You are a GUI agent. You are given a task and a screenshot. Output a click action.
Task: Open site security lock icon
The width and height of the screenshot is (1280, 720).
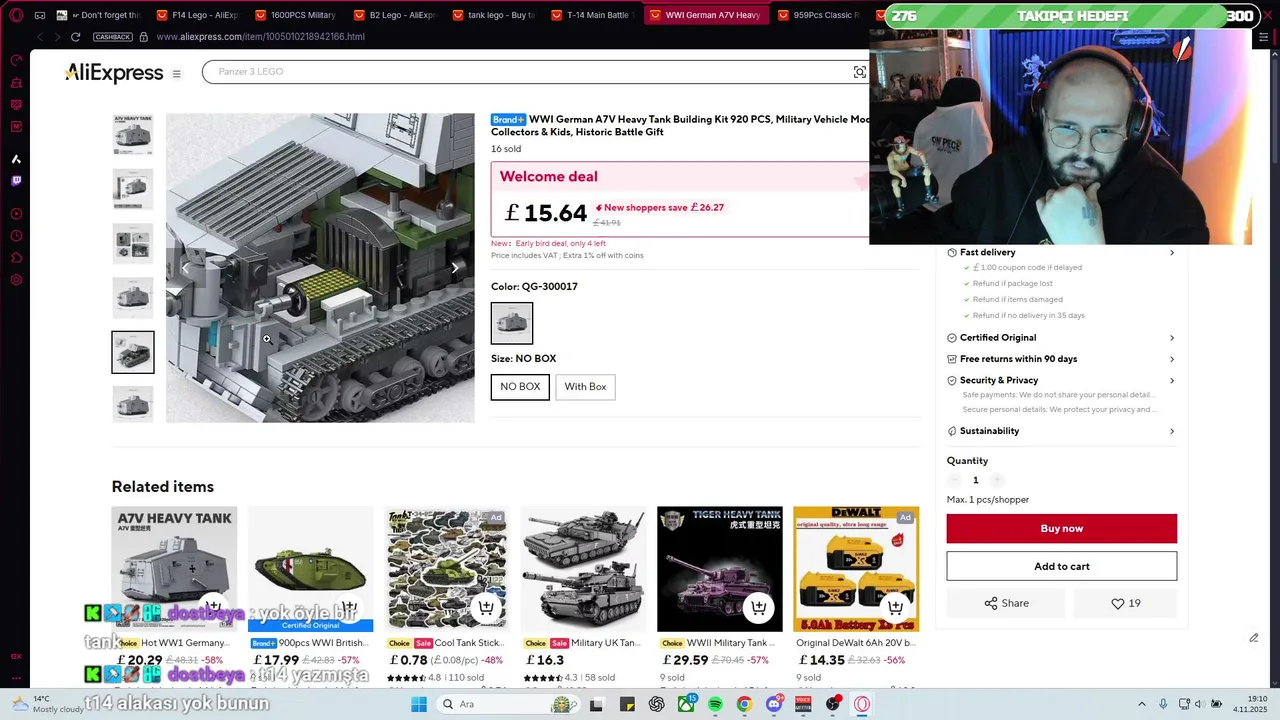point(144,37)
